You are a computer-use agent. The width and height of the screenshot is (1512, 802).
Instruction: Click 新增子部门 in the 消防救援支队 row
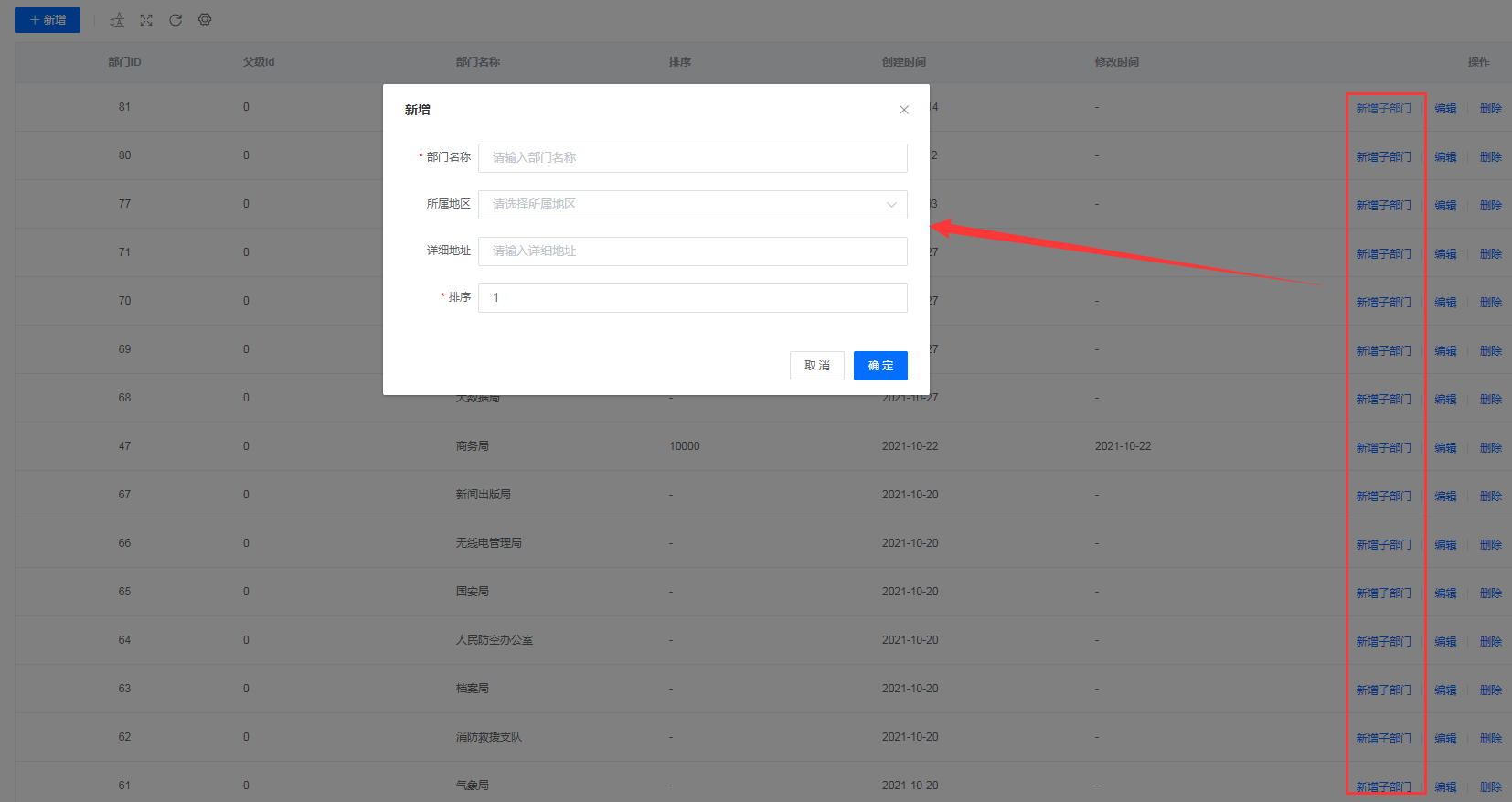click(1383, 739)
